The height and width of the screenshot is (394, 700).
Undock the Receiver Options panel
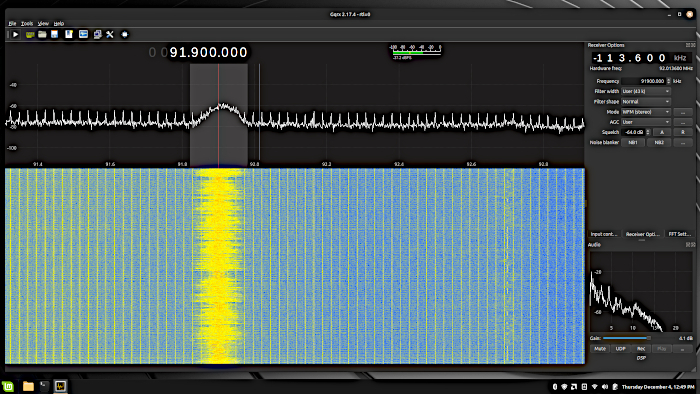point(688,45)
